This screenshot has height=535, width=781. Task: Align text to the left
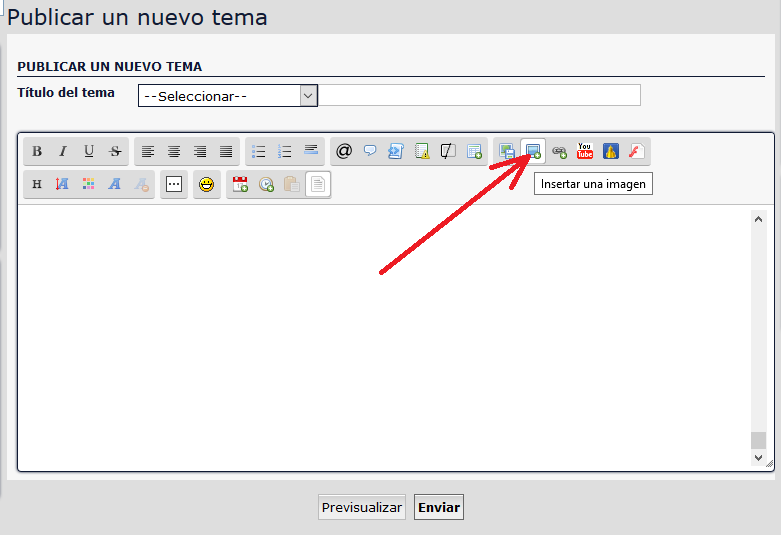coord(148,151)
